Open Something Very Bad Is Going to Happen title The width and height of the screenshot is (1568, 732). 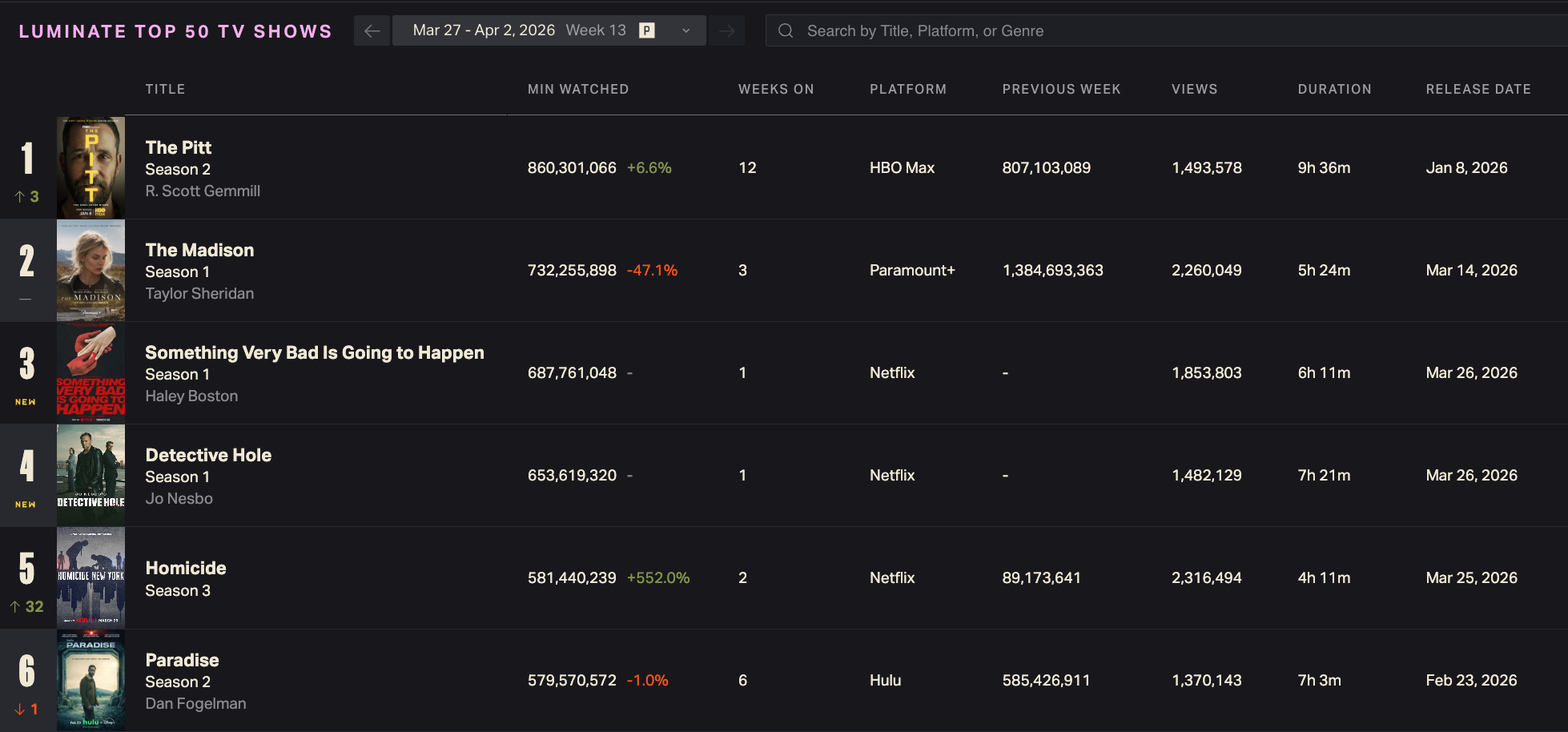click(314, 352)
